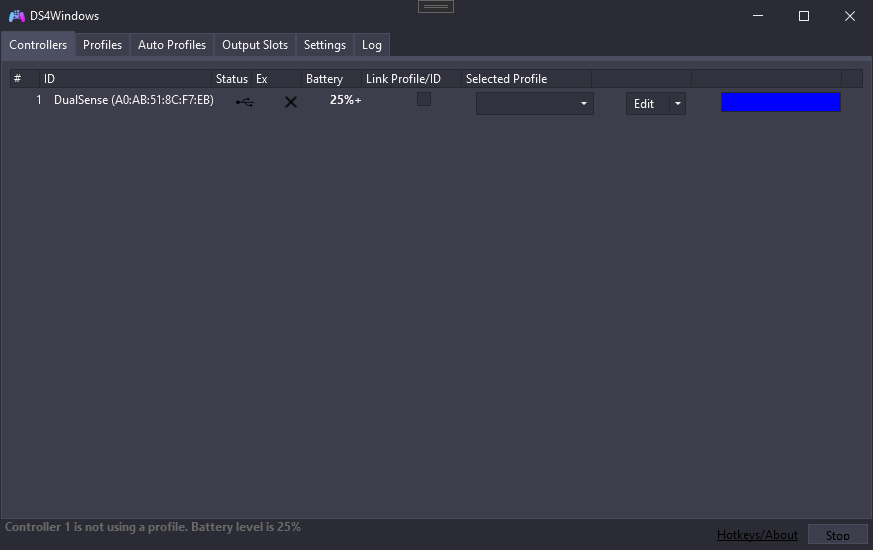
Task: Click the # column header
Action: 24,78
